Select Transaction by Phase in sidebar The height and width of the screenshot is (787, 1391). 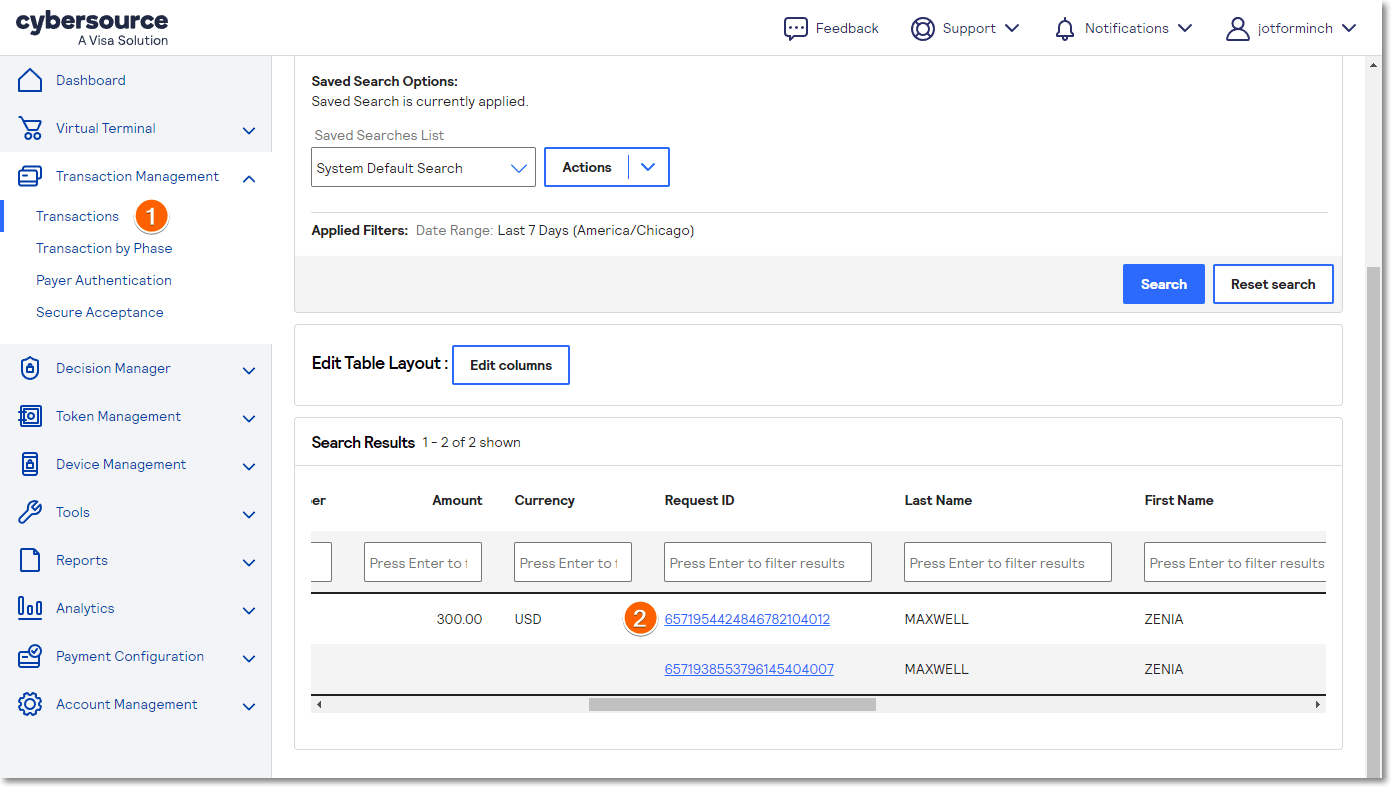pyautogui.click(x=104, y=248)
